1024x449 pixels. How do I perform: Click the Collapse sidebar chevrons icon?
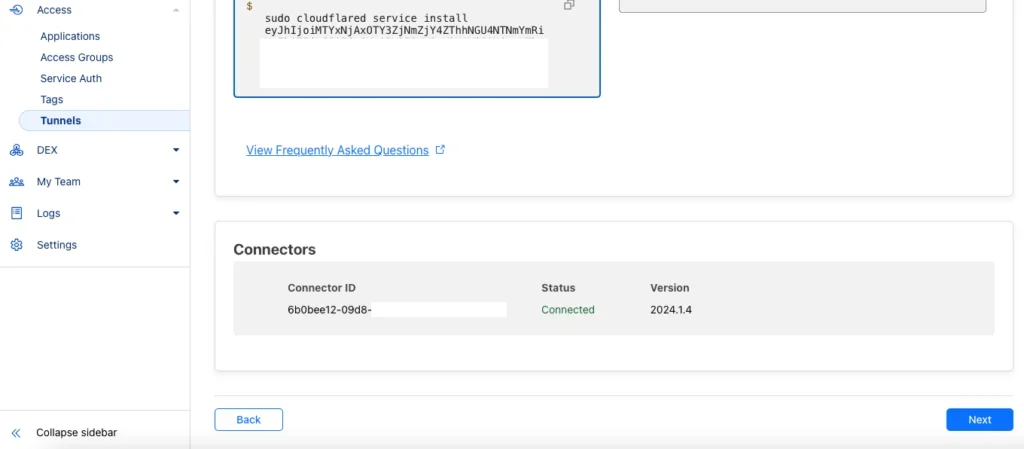click(16, 433)
